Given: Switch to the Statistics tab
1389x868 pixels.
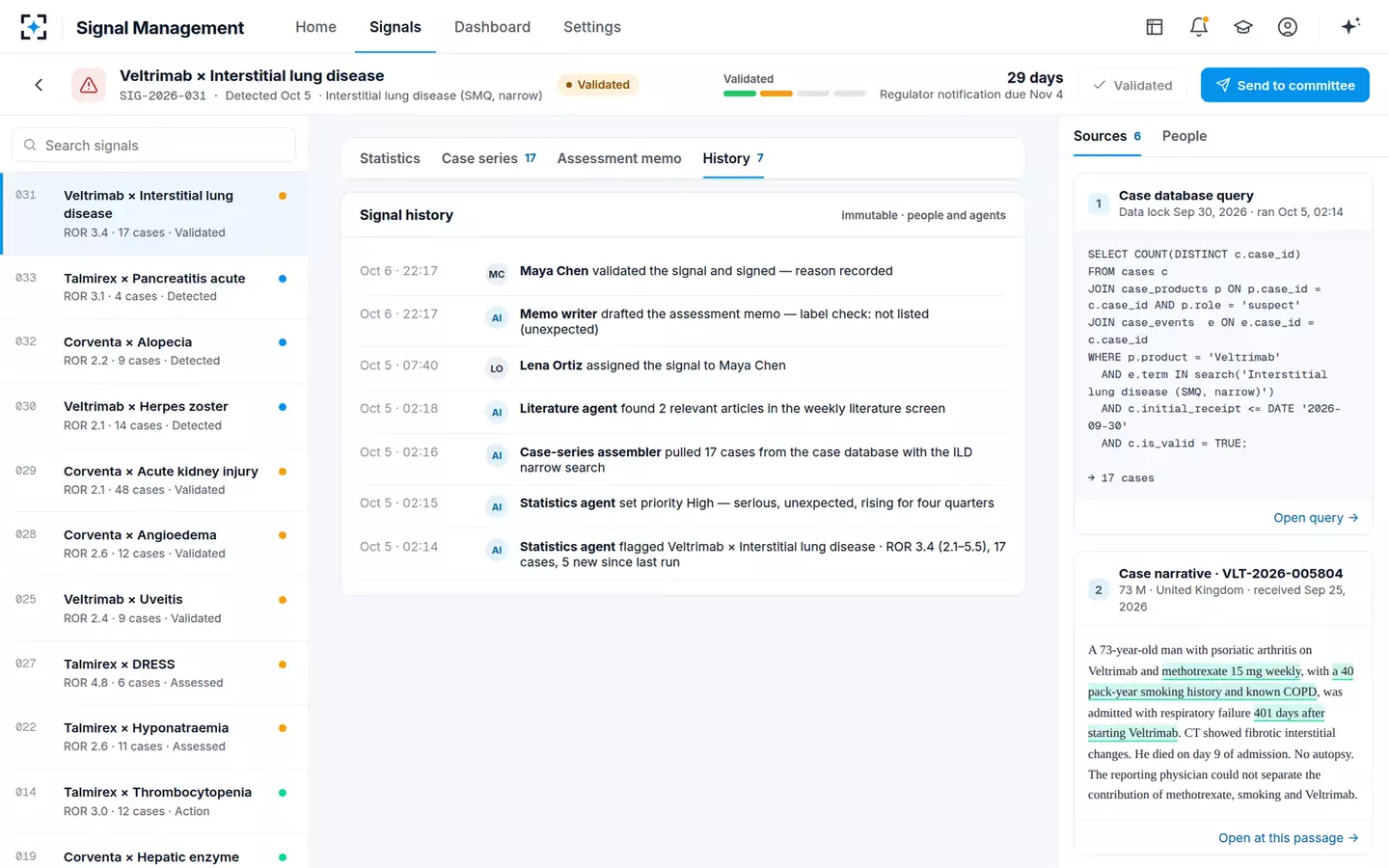Looking at the screenshot, I should (390, 158).
